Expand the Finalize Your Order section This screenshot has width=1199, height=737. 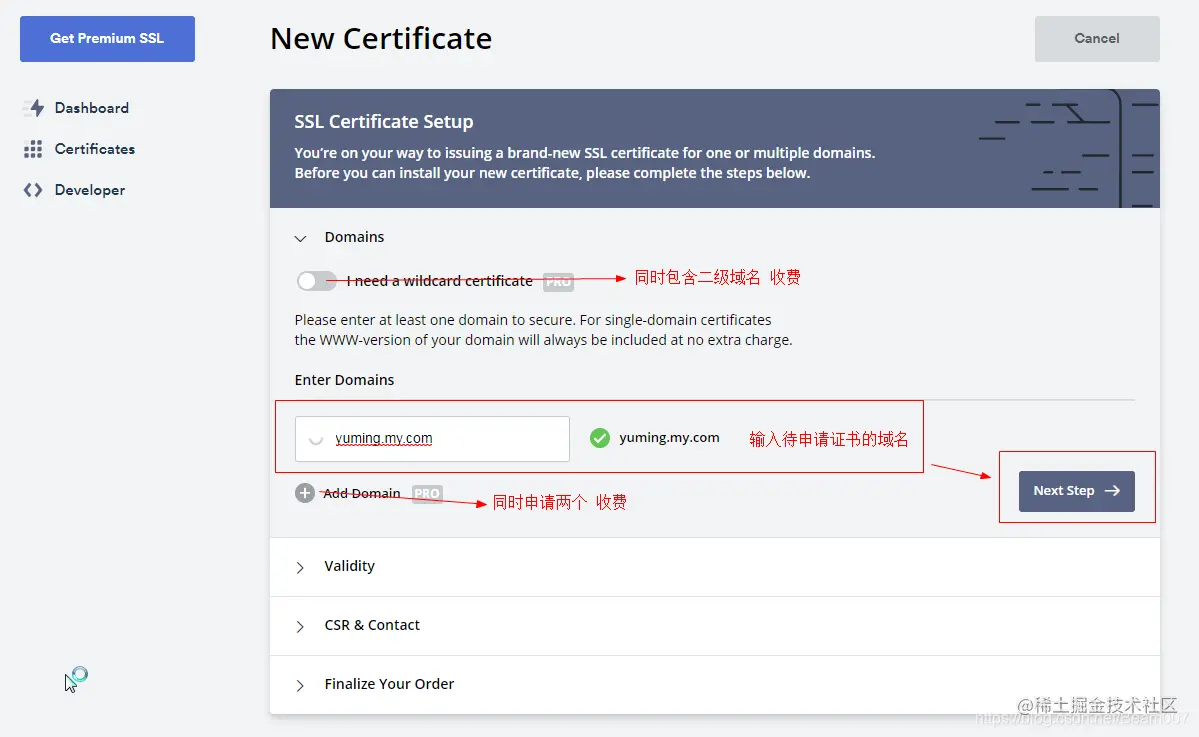(388, 684)
